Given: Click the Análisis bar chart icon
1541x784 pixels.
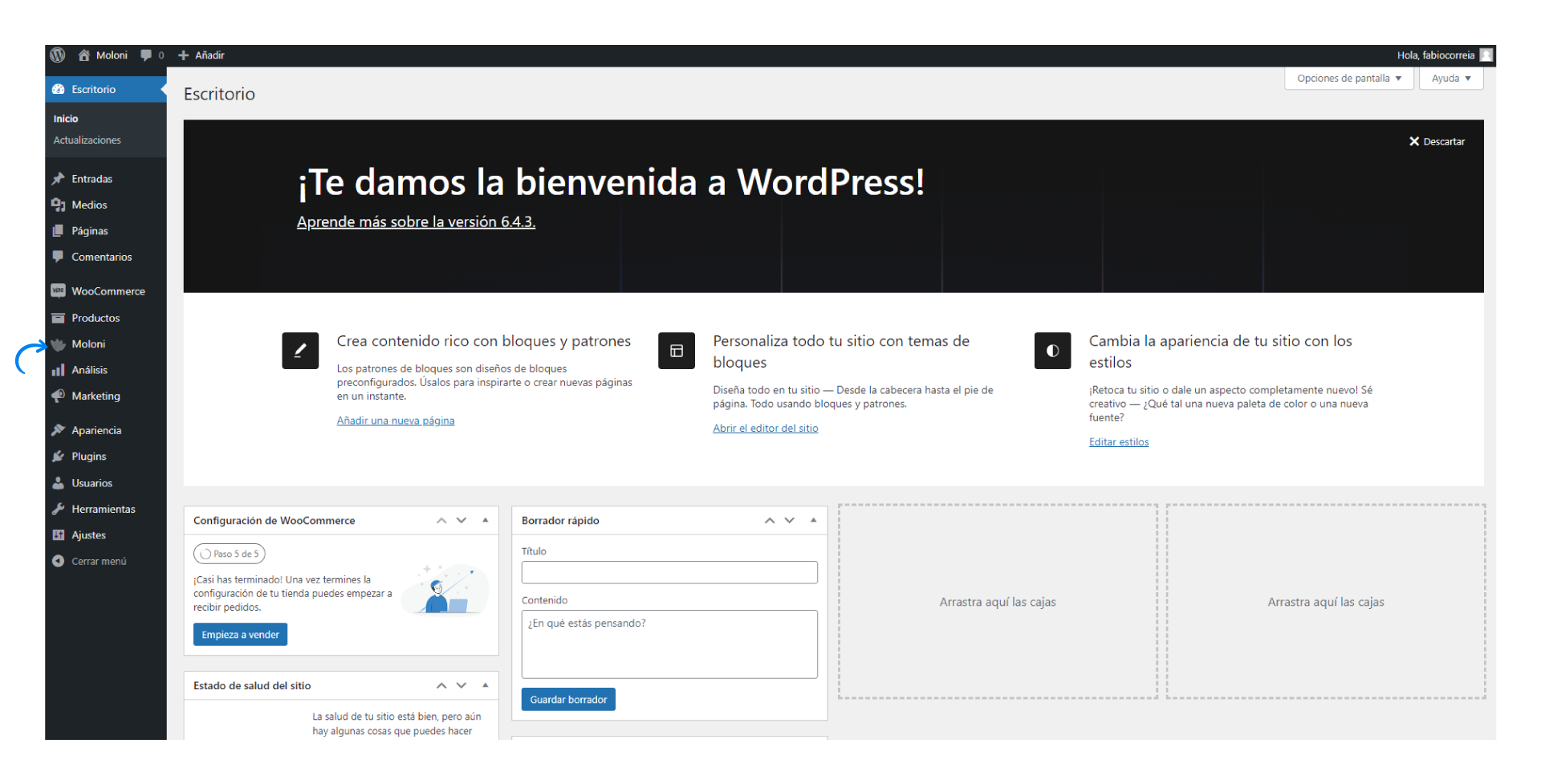Looking at the screenshot, I should (59, 370).
